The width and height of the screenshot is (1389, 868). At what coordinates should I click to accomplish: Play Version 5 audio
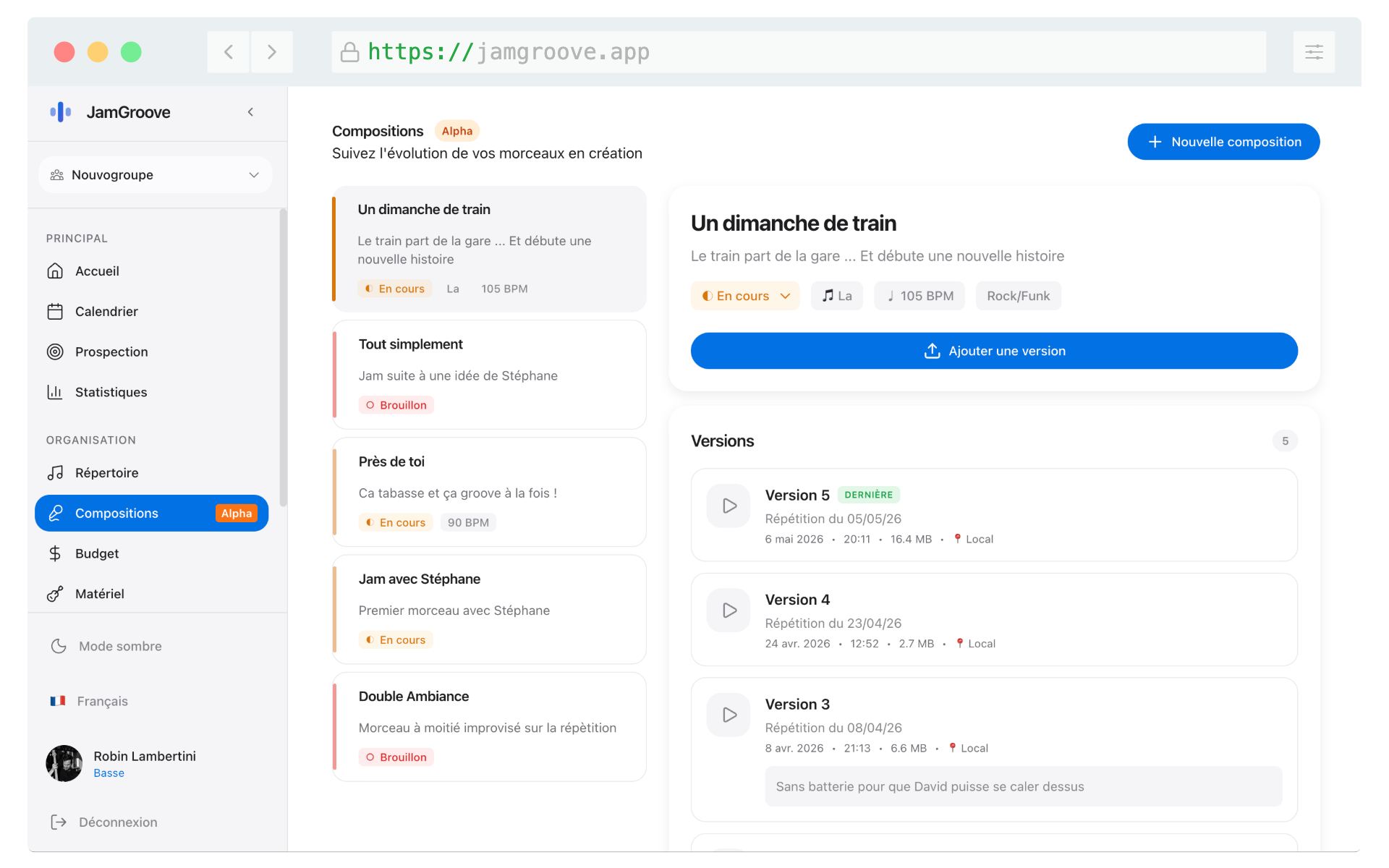click(729, 506)
